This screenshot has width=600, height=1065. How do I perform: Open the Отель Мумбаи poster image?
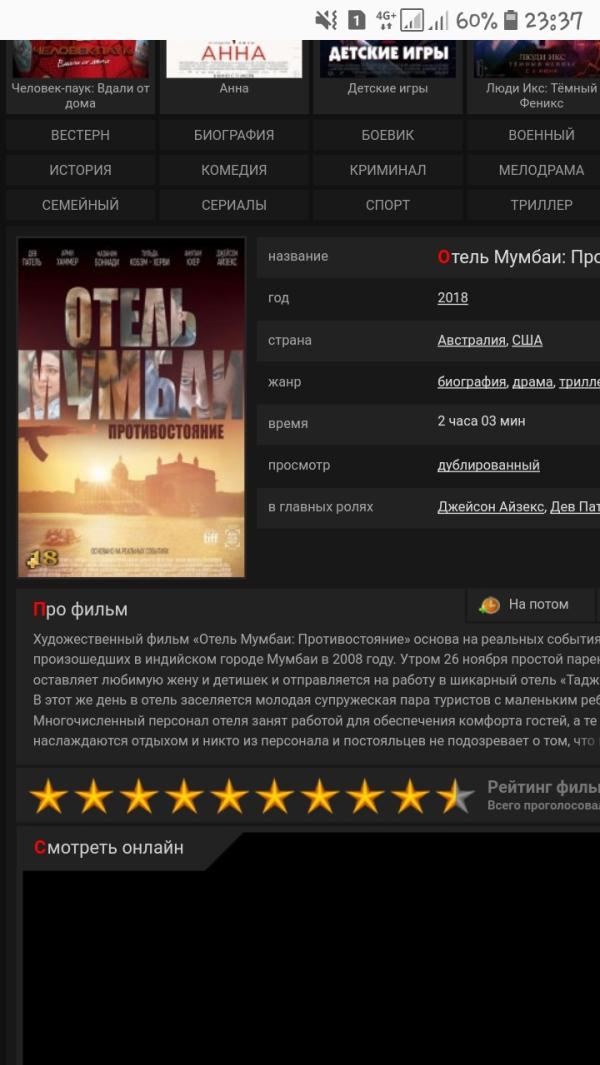pyautogui.click(x=131, y=408)
